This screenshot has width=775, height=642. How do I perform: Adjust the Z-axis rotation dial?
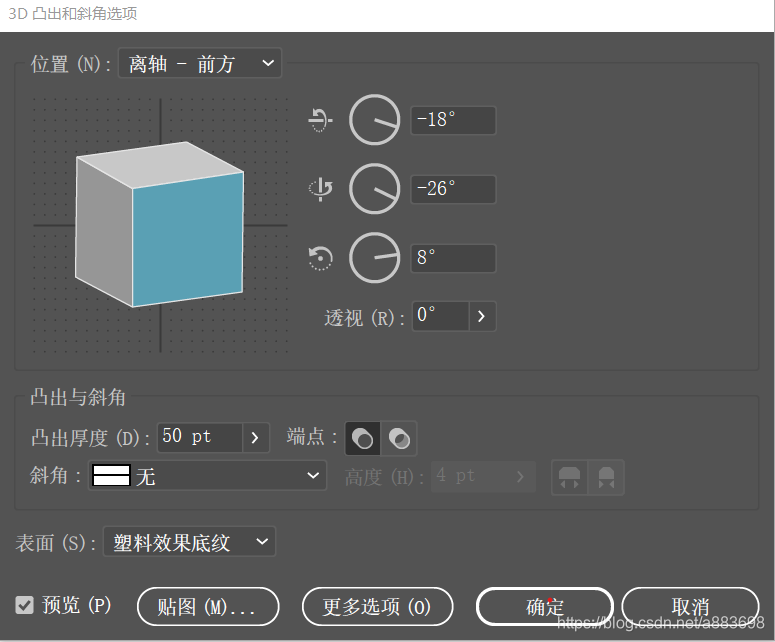click(375, 257)
